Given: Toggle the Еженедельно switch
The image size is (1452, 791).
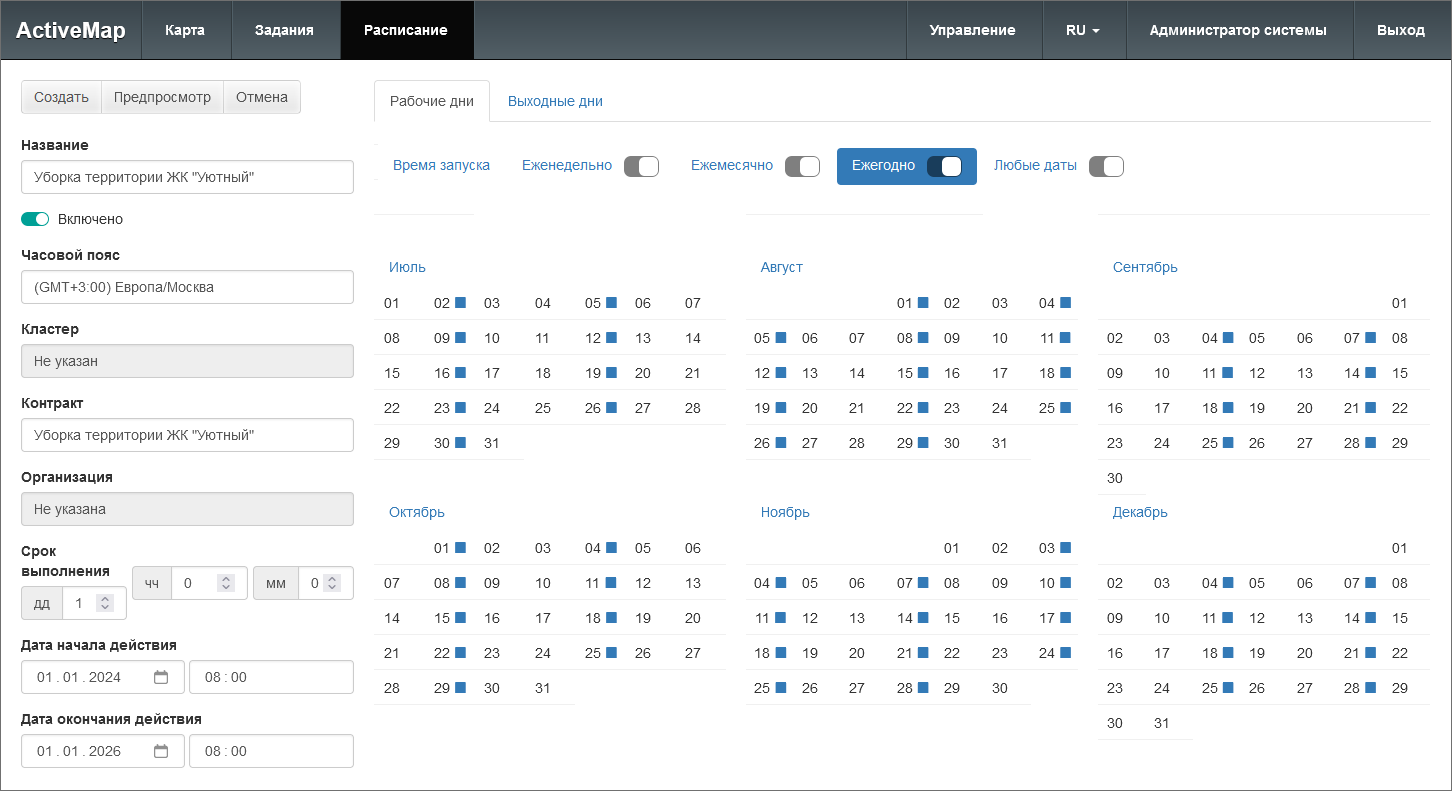Looking at the screenshot, I should click(x=641, y=166).
